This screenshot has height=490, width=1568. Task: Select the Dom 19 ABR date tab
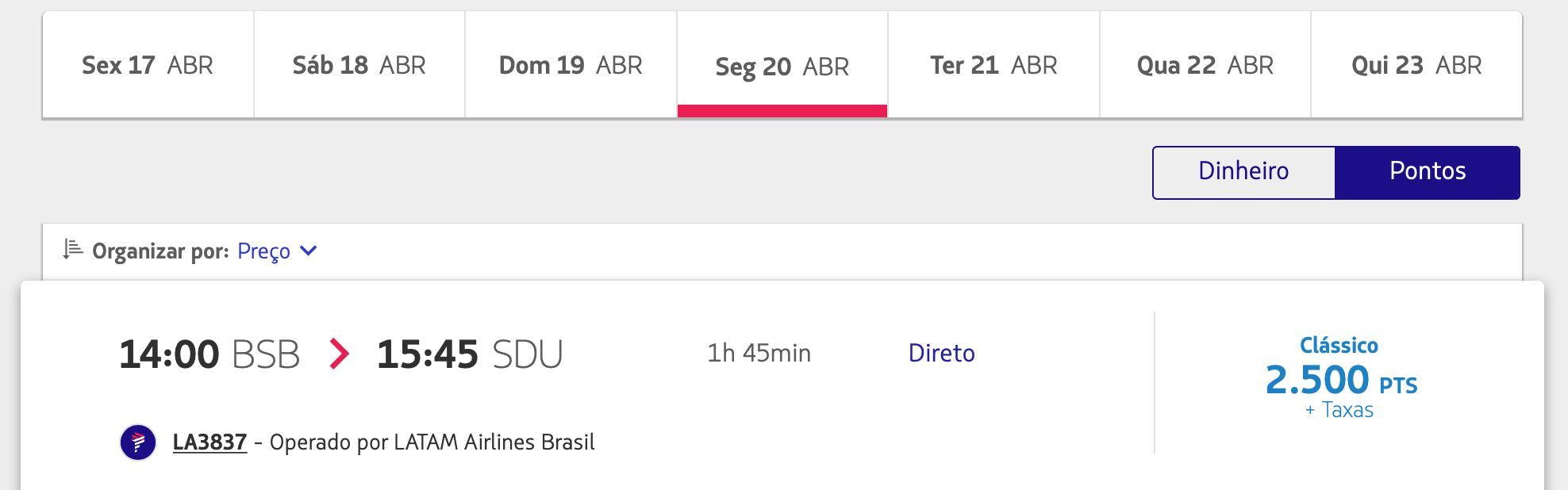(571, 65)
